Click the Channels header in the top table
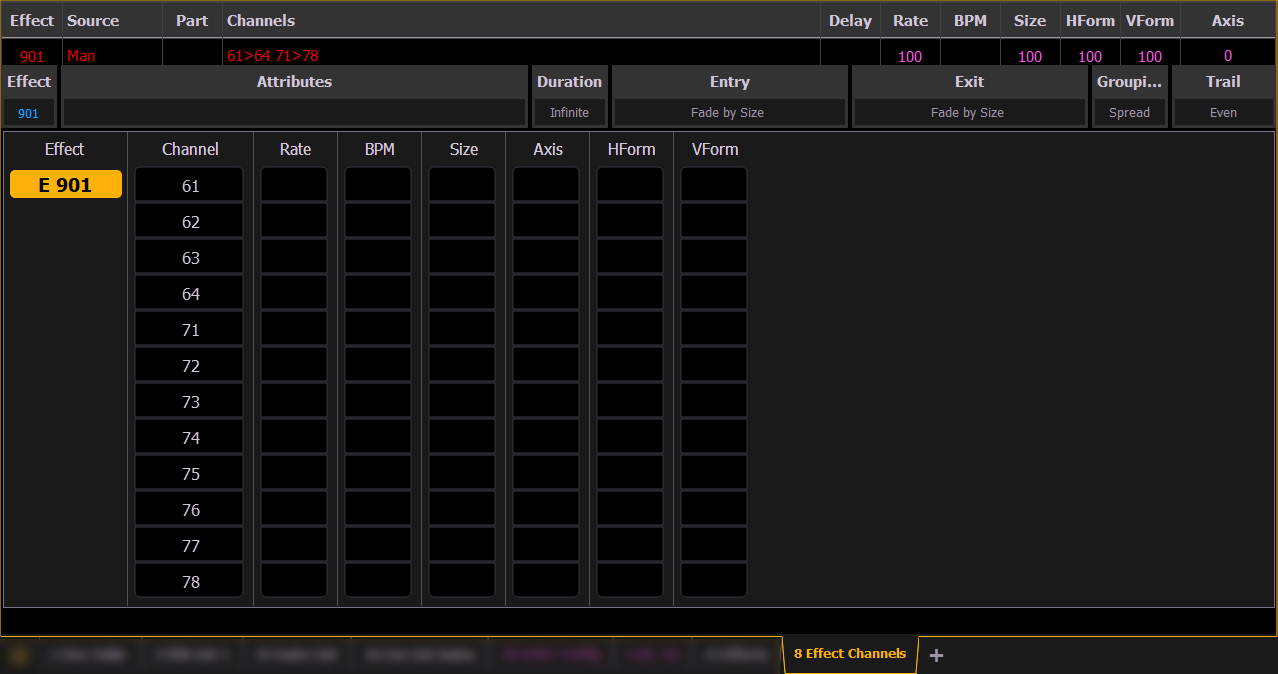 (261, 20)
